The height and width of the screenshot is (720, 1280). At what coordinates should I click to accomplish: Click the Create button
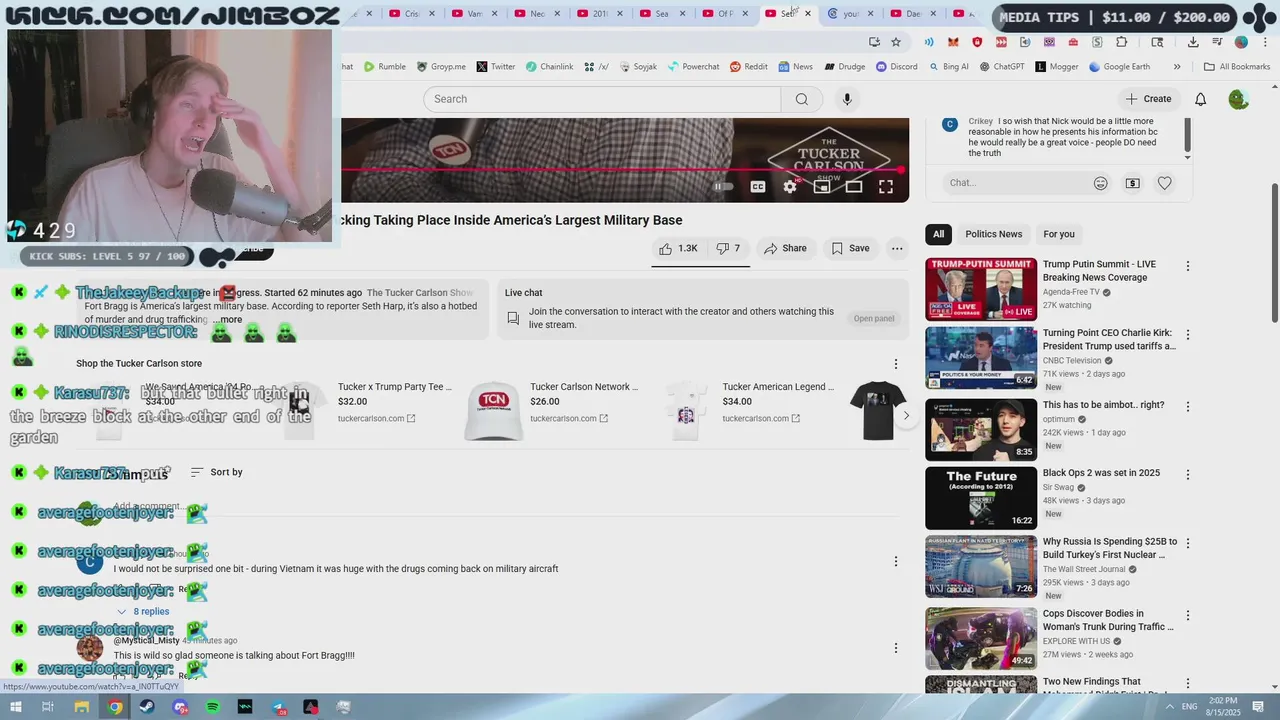coord(1147,99)
